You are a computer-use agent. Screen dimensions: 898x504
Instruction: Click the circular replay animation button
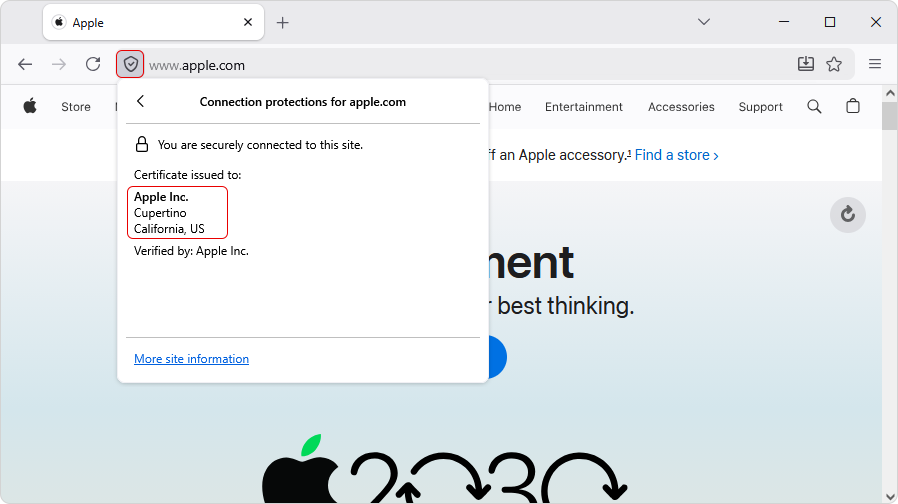(x=848, y=215)
